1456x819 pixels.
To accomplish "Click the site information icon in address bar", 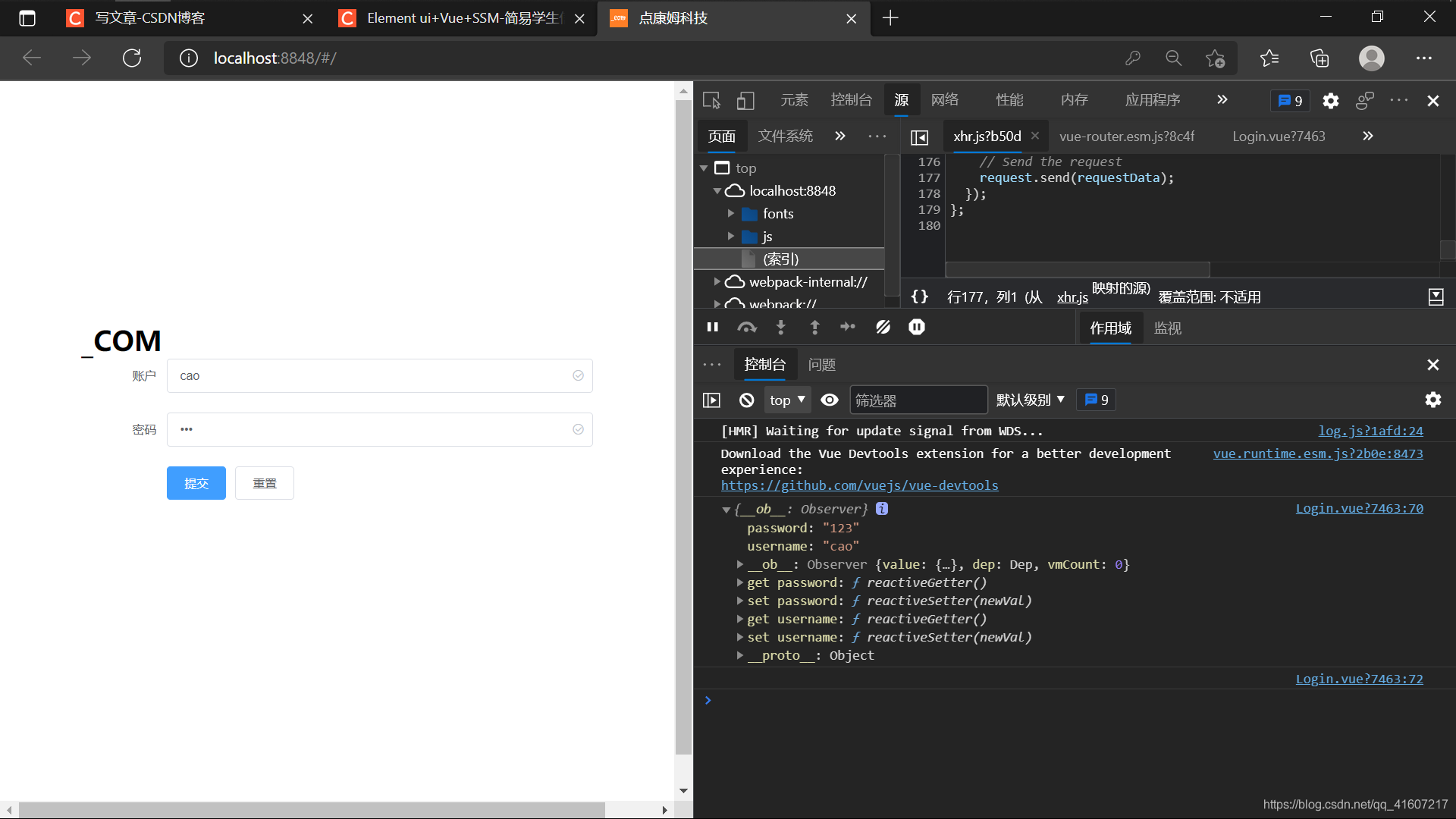I will tap(188, 58).
